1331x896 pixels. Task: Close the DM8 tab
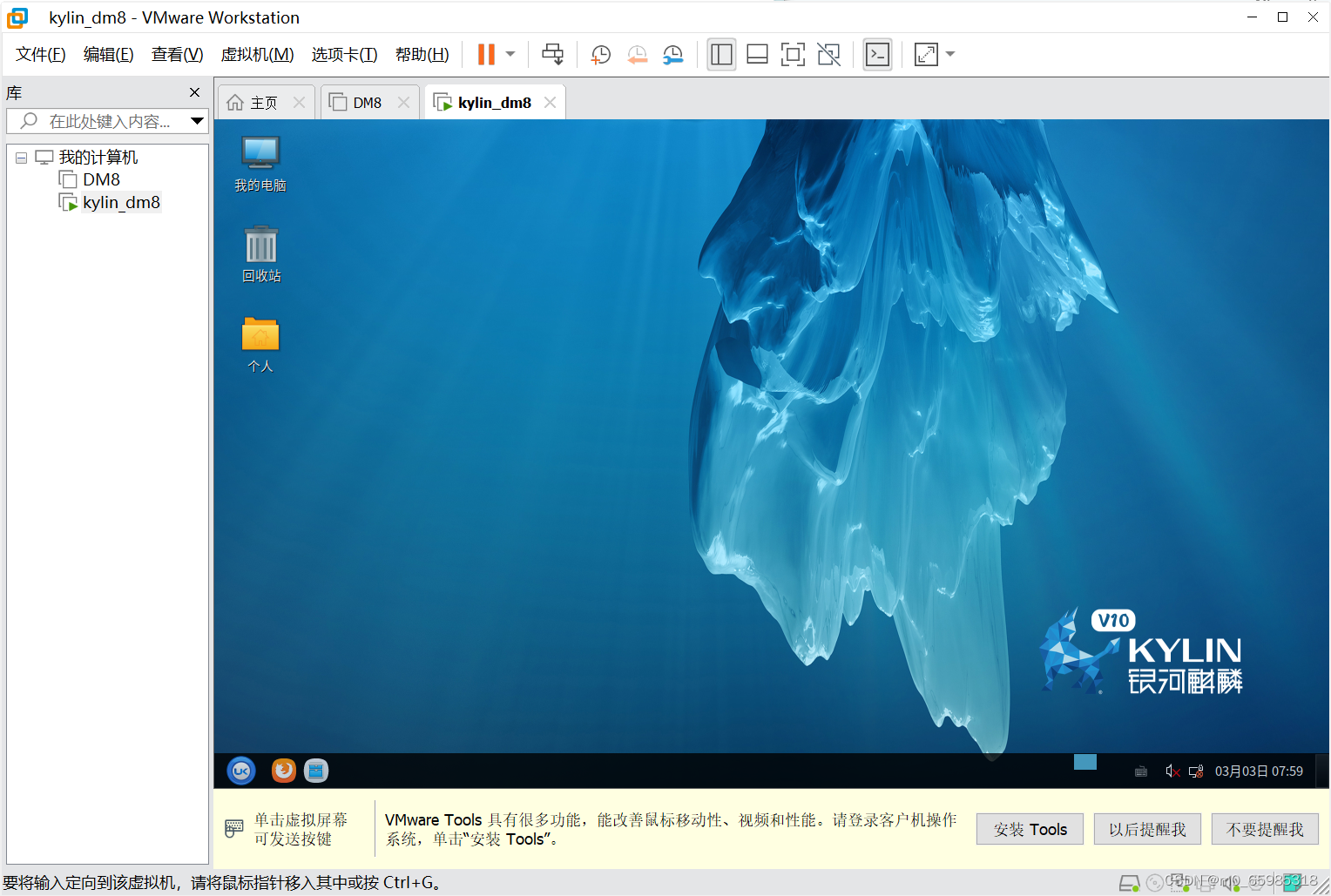pyautogui.click(x=403, y=103)
